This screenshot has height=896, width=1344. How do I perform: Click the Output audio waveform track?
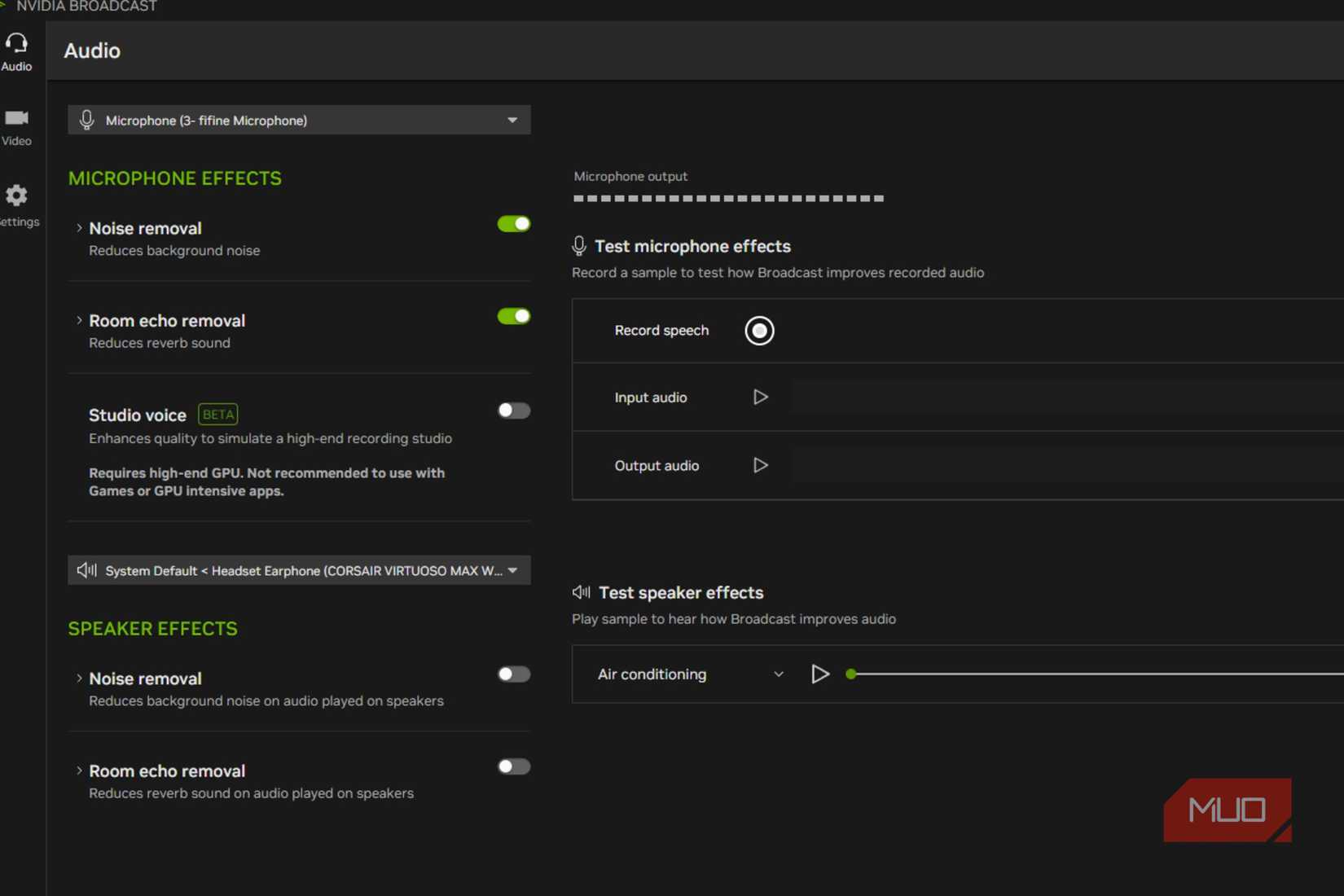(1067, 465)
